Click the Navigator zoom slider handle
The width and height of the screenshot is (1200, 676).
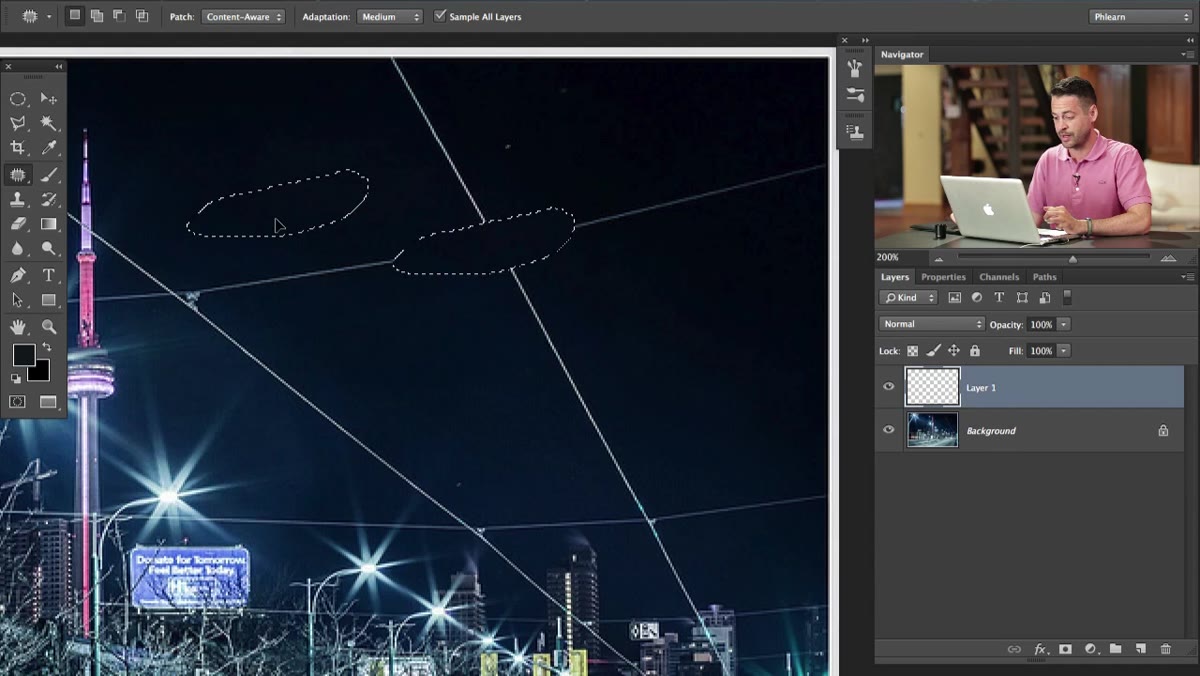[x=1073, y=259]
